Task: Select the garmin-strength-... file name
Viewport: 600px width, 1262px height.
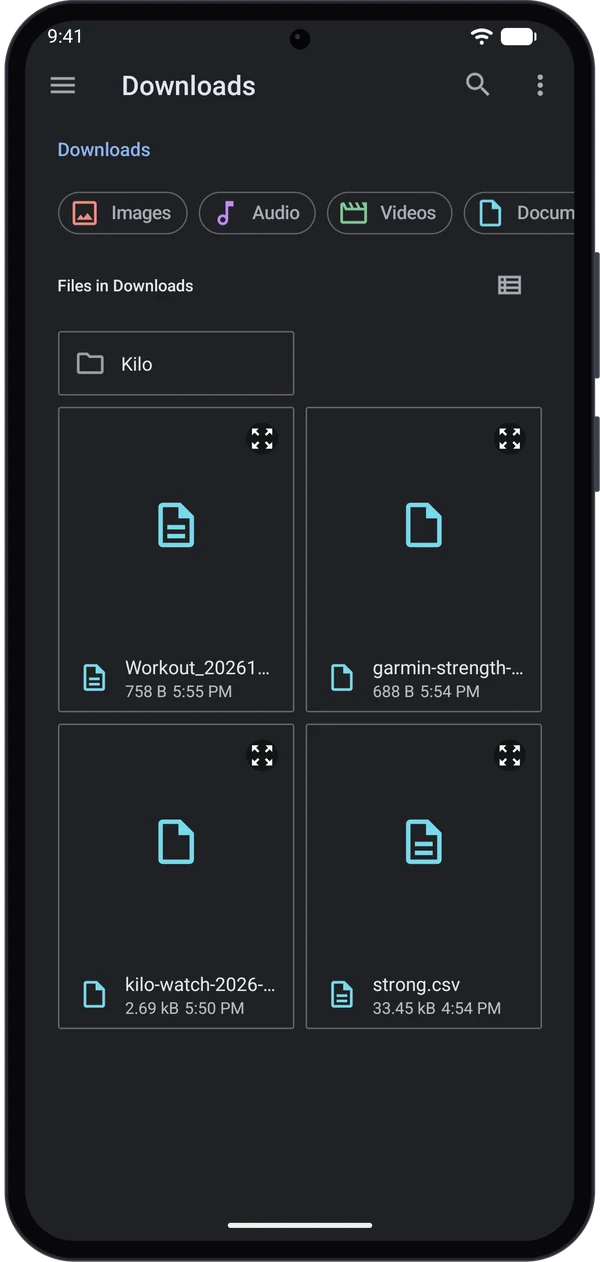Action: [x=447, y=668]
